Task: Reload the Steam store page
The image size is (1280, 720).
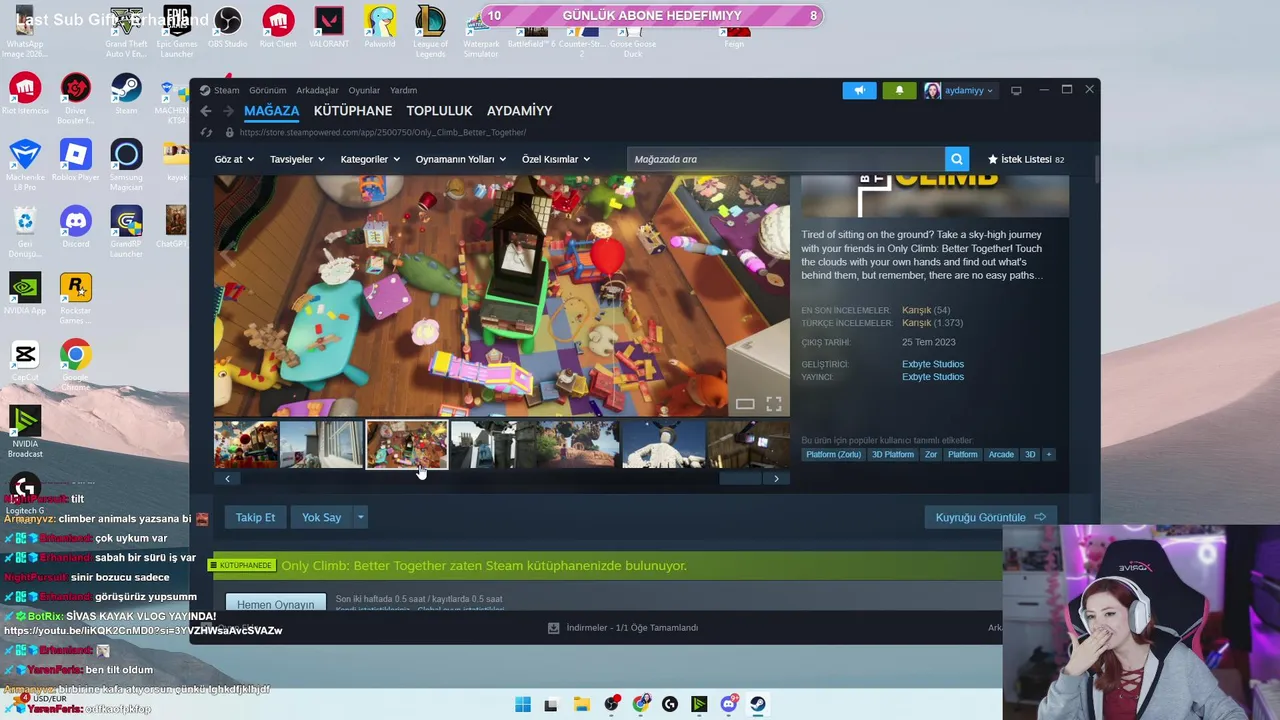Action: click(x=206, y=132)
